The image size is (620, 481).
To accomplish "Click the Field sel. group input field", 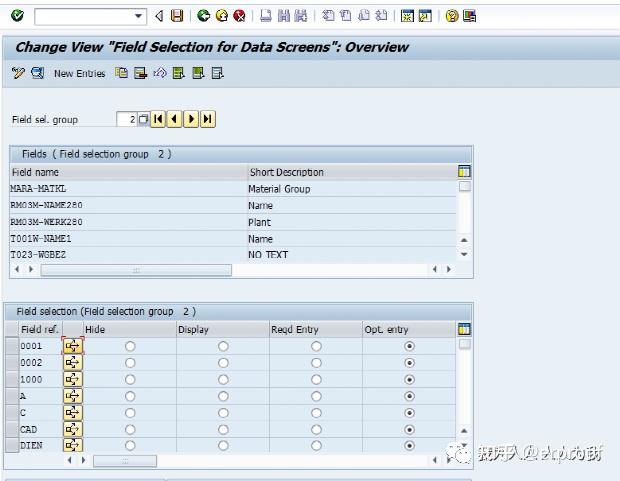I will pos(127,119).
